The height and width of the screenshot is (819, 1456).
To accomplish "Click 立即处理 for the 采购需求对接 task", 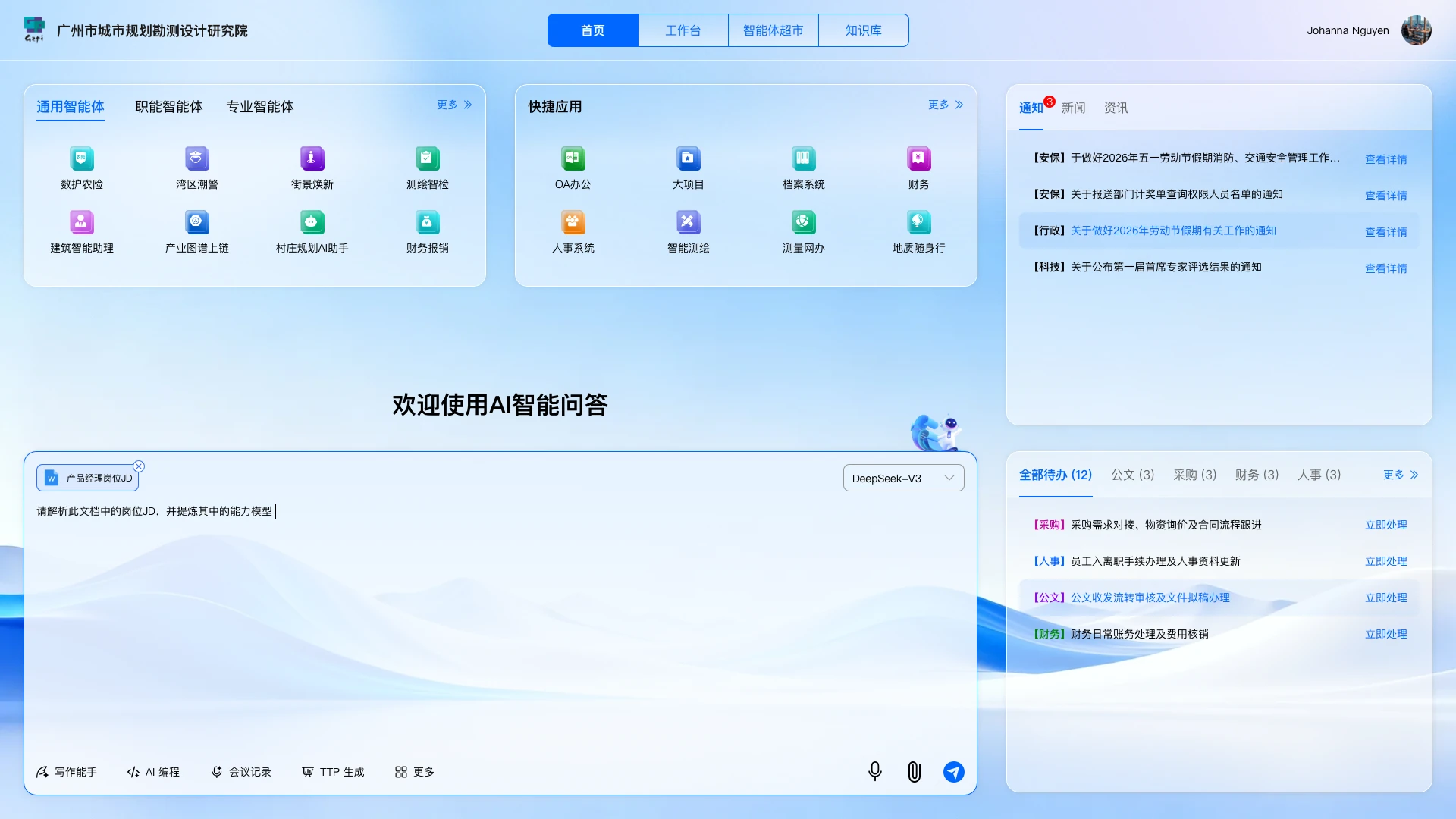I will pos(1386,525).
